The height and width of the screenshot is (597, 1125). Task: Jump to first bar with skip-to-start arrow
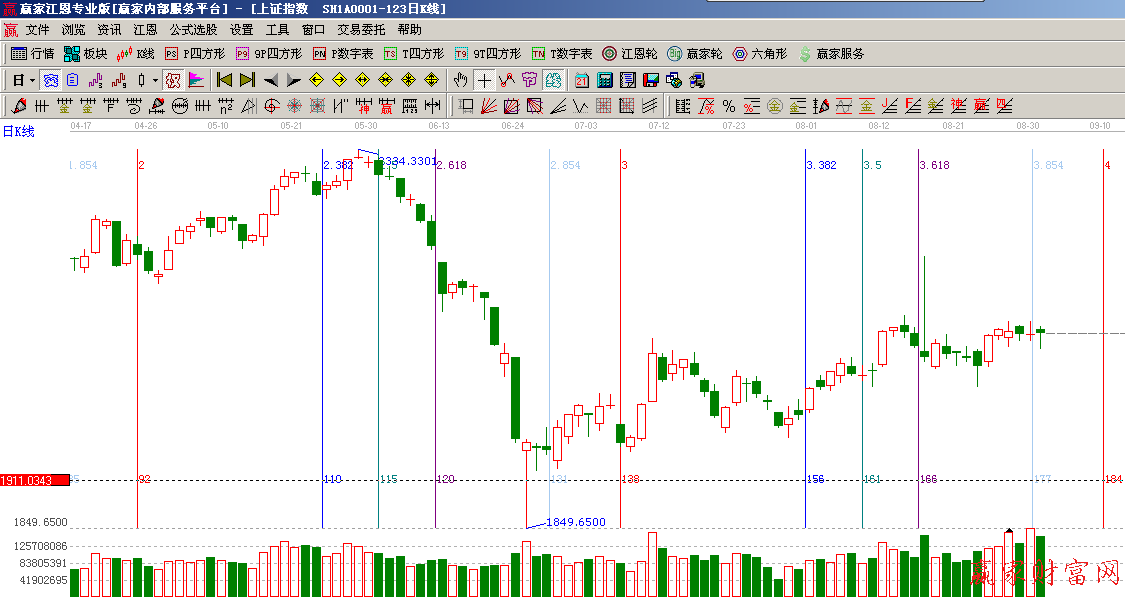(x=224, y=80)
